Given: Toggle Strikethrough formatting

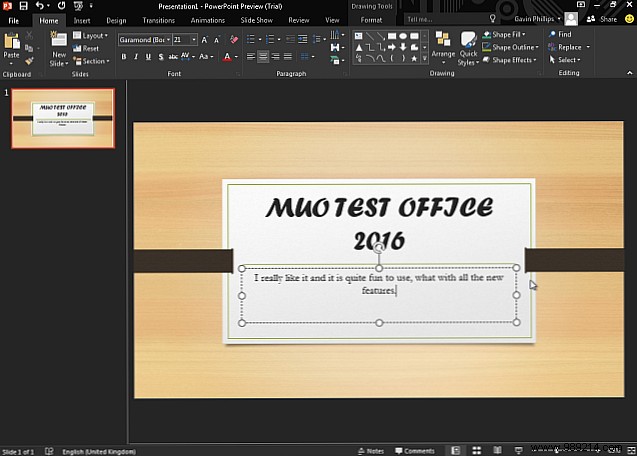Looking at the screenshot, I should pos(173,57).
